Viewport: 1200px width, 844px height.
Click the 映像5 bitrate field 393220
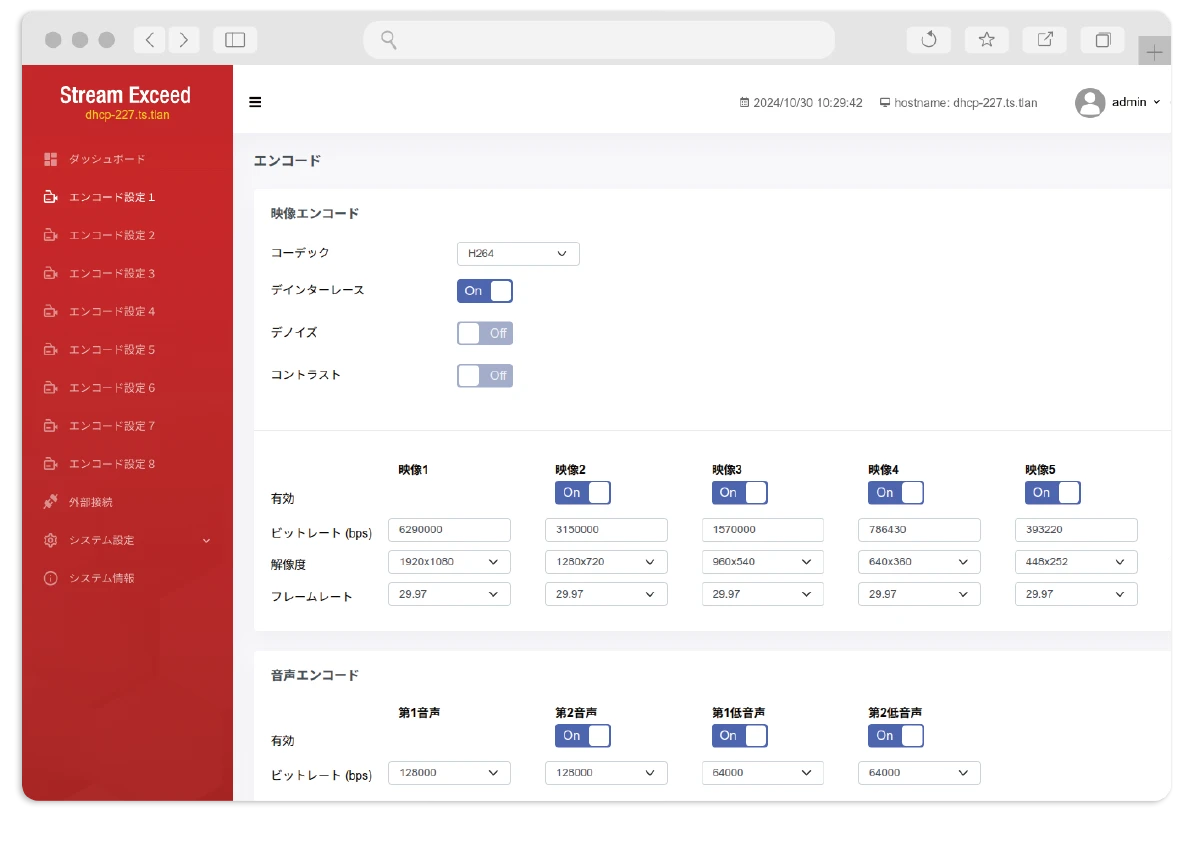pos(1076,530)
